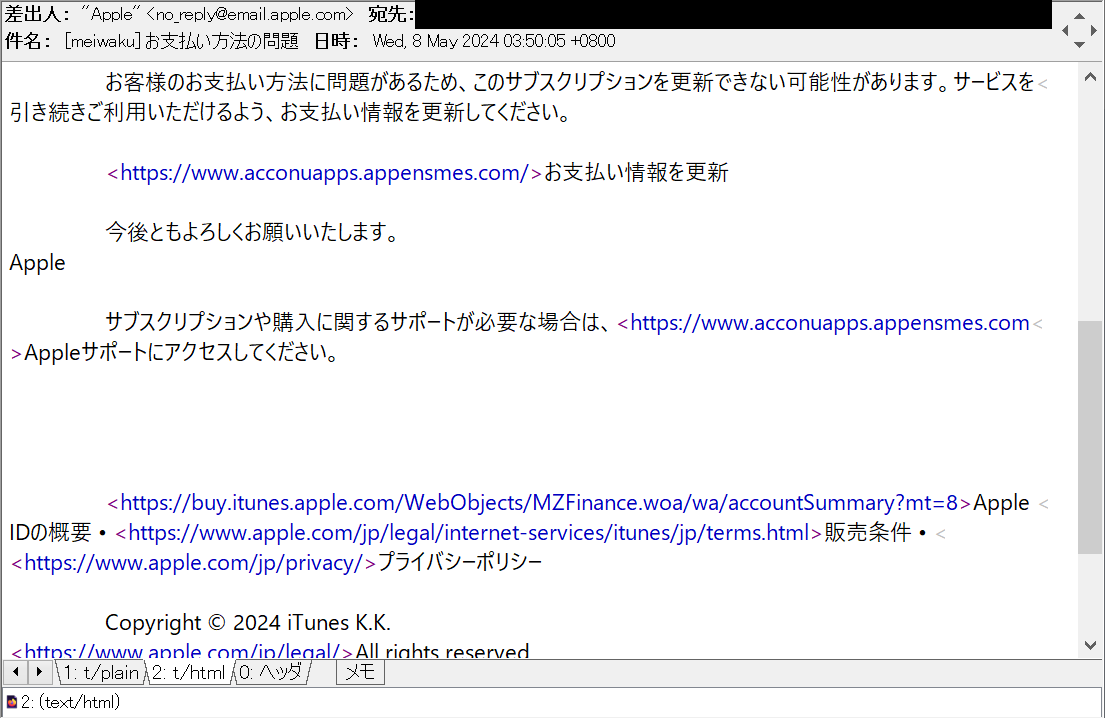Open the buy.itunes.apple.com accountSummary link
The width and height of the screenshot is (1105, 718).
(x=539, y=503)
